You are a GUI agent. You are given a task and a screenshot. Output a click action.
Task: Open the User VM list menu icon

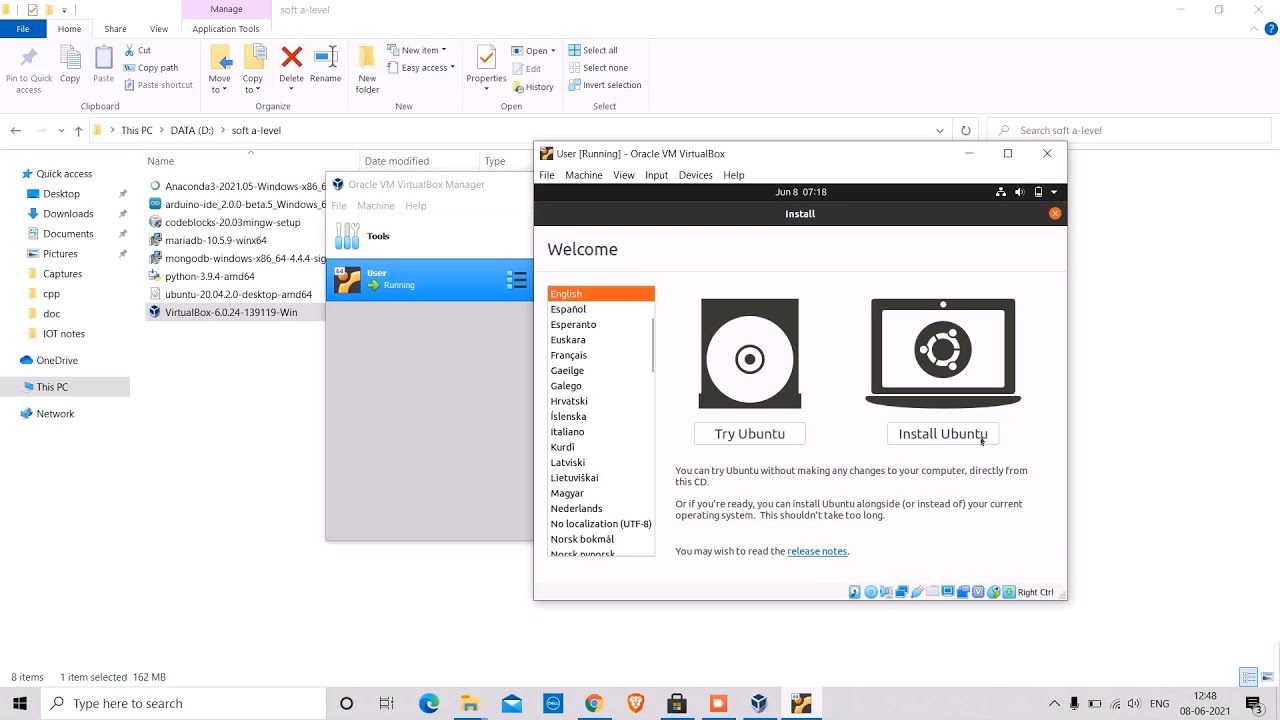(517, 280)
